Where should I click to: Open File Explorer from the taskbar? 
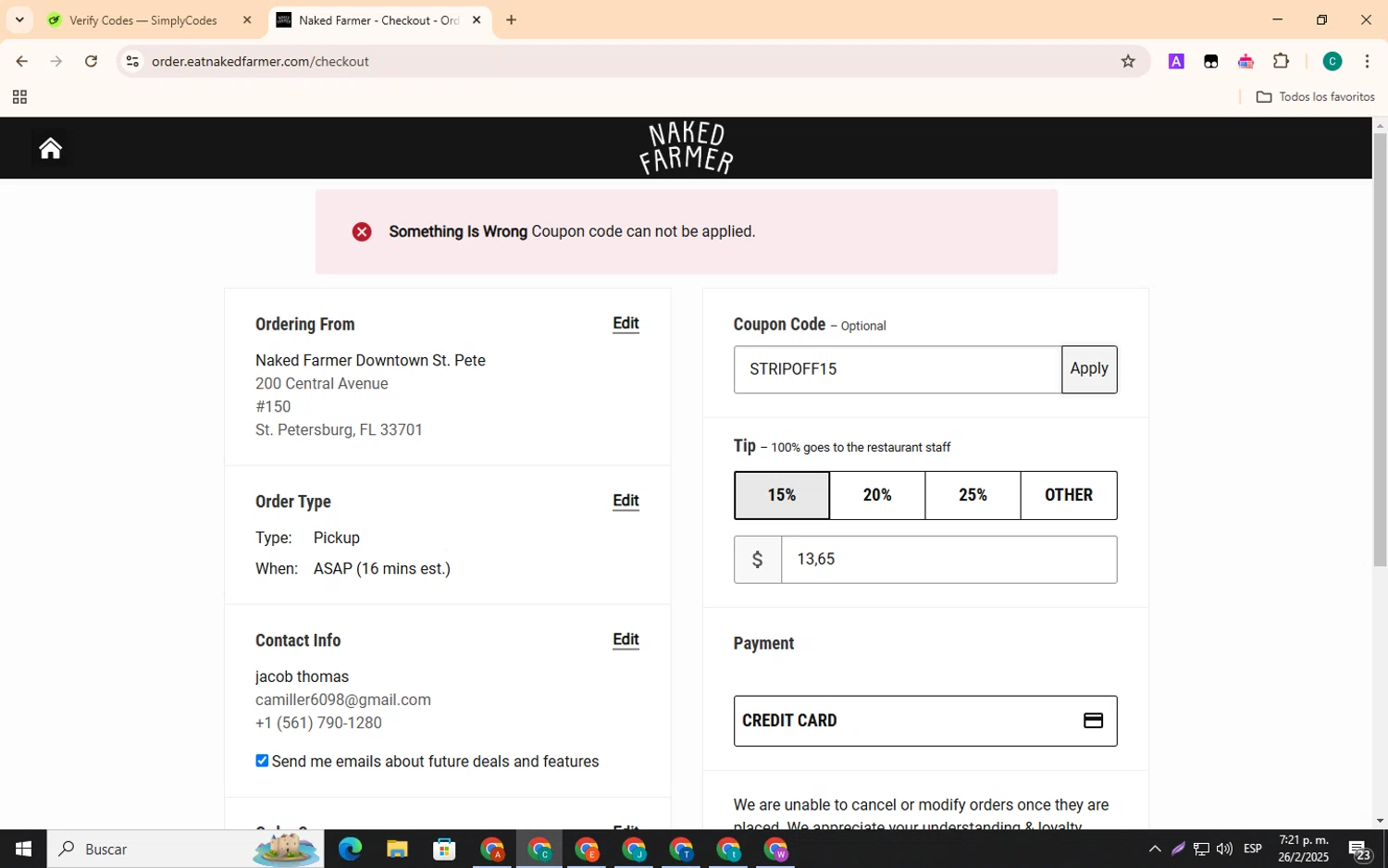pyautogui.click(x=397, y=849)
